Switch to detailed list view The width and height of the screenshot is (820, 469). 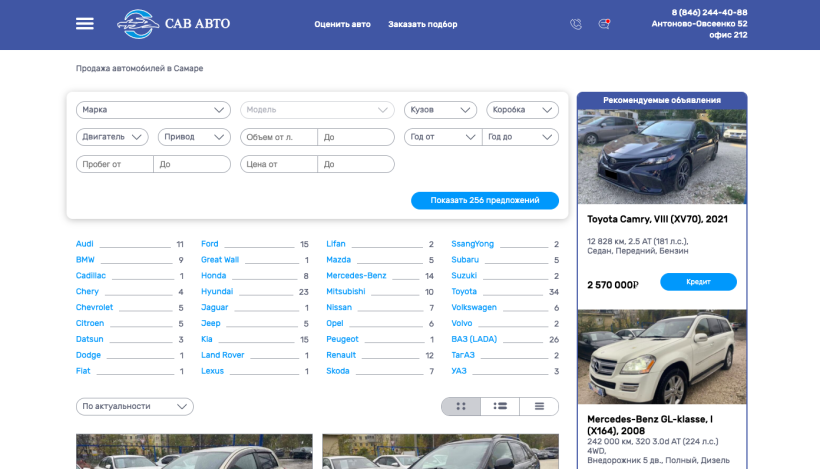pos(500,406)
